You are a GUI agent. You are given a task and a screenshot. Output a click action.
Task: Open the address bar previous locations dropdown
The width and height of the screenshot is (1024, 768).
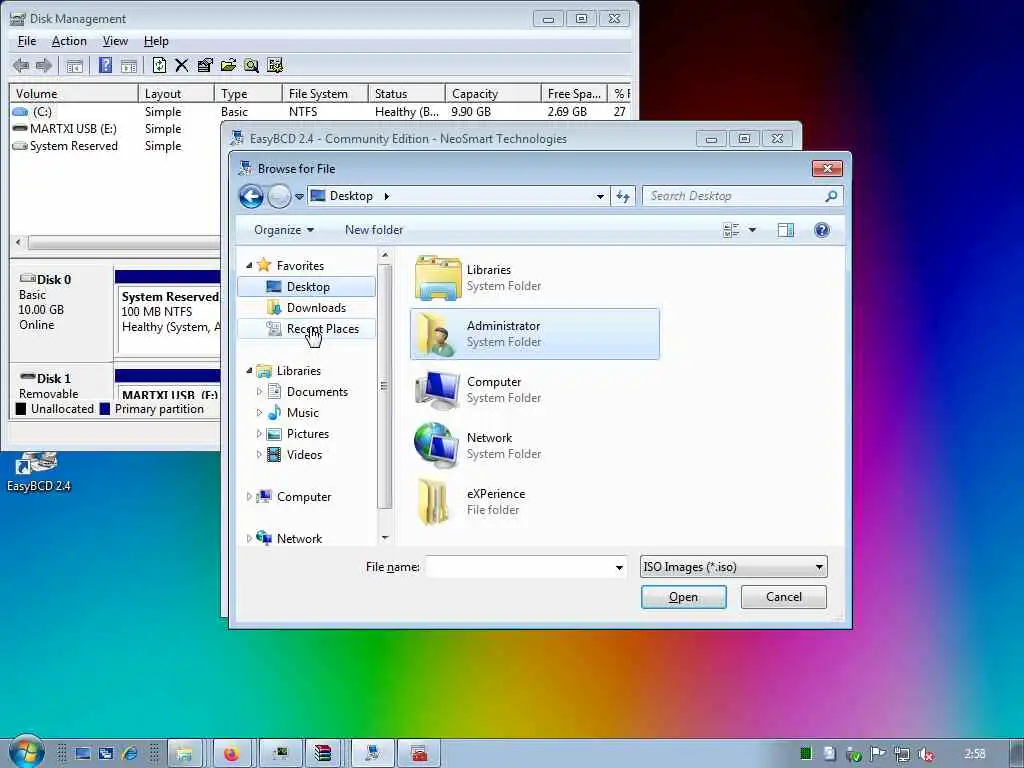600,196
